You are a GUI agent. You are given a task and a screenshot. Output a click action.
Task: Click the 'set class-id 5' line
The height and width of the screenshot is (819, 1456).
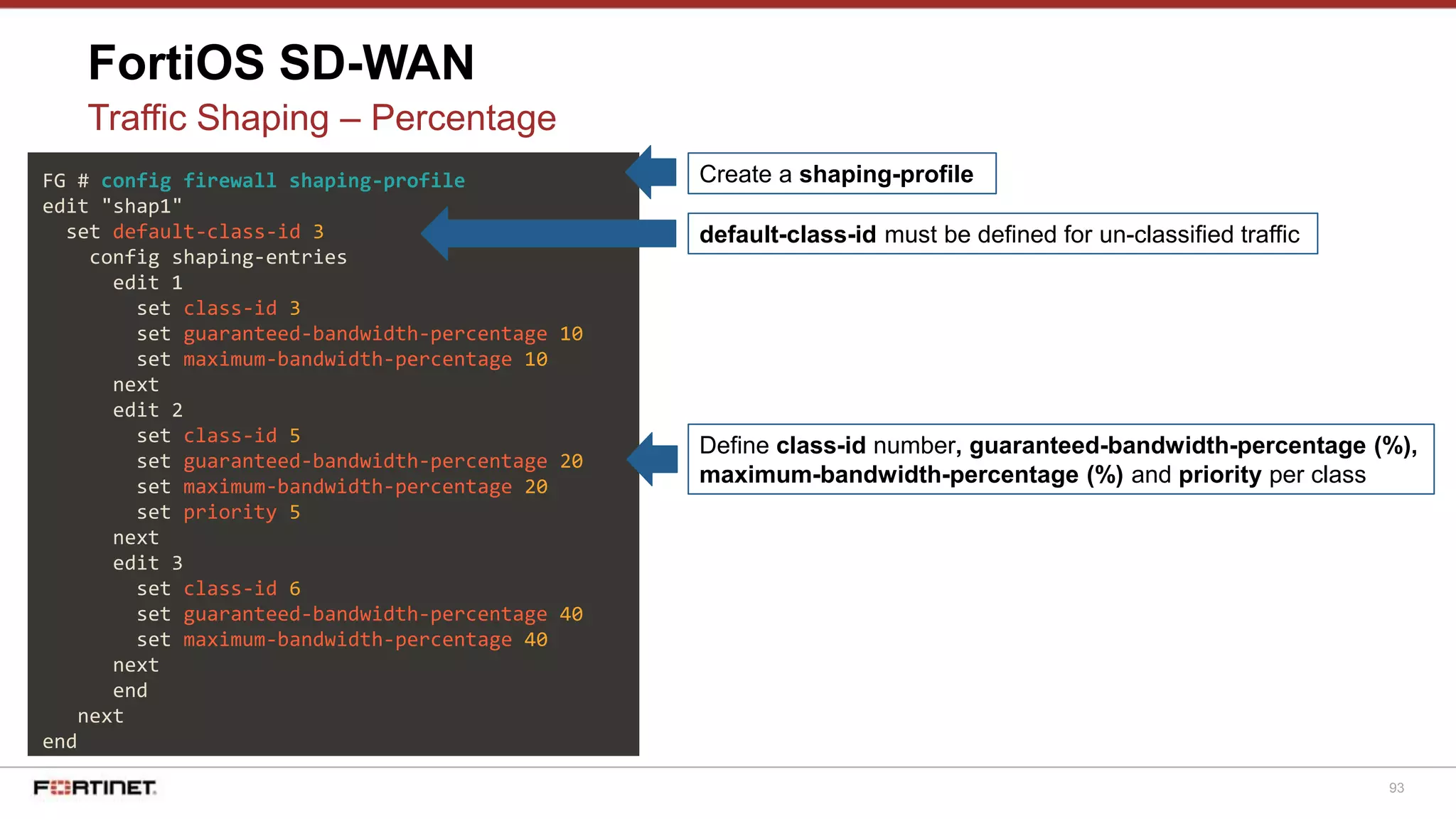tap(218, 436)
